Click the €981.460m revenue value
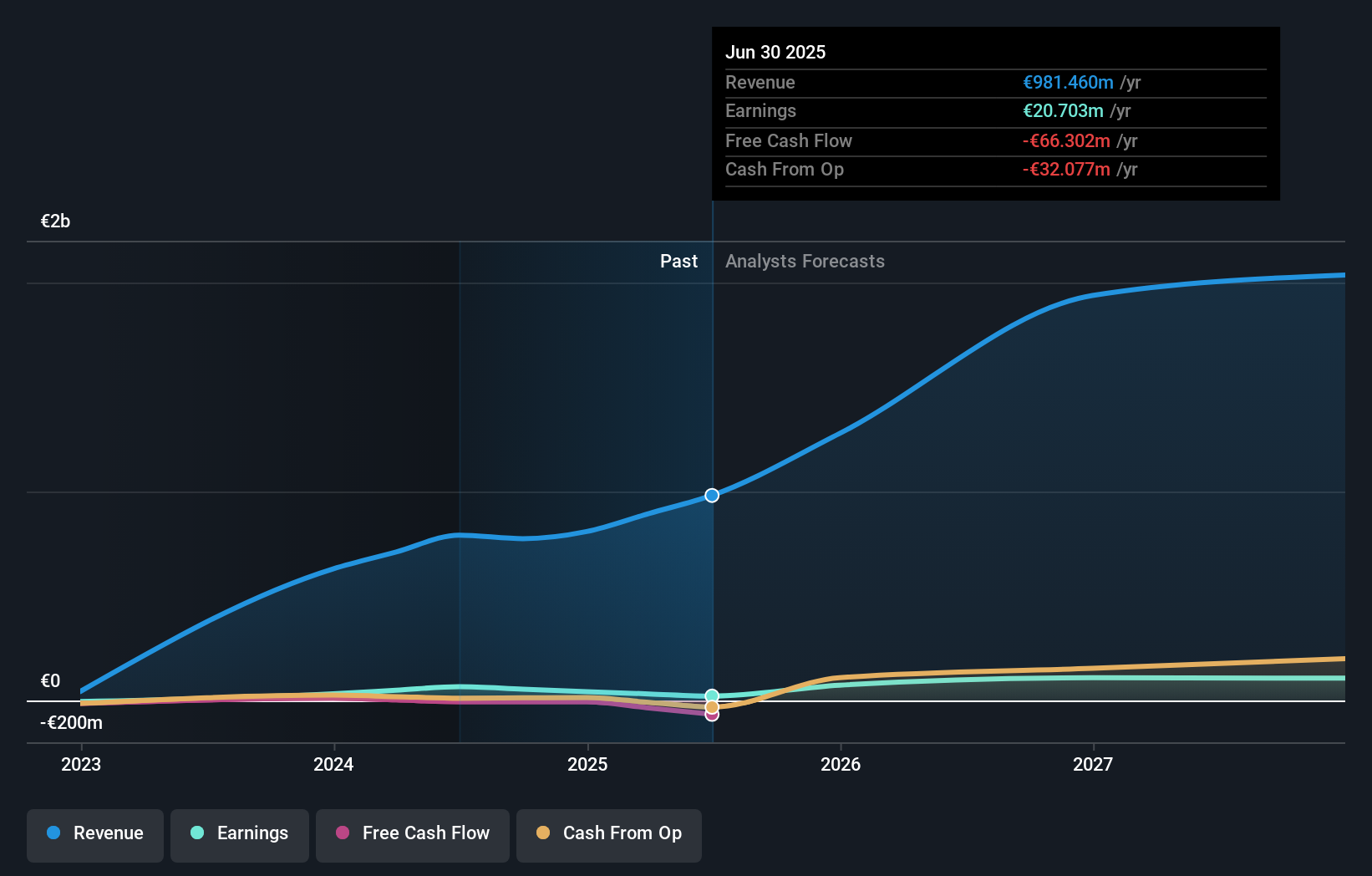This screenshot has width=1372, height=876. coord(1068,82)
